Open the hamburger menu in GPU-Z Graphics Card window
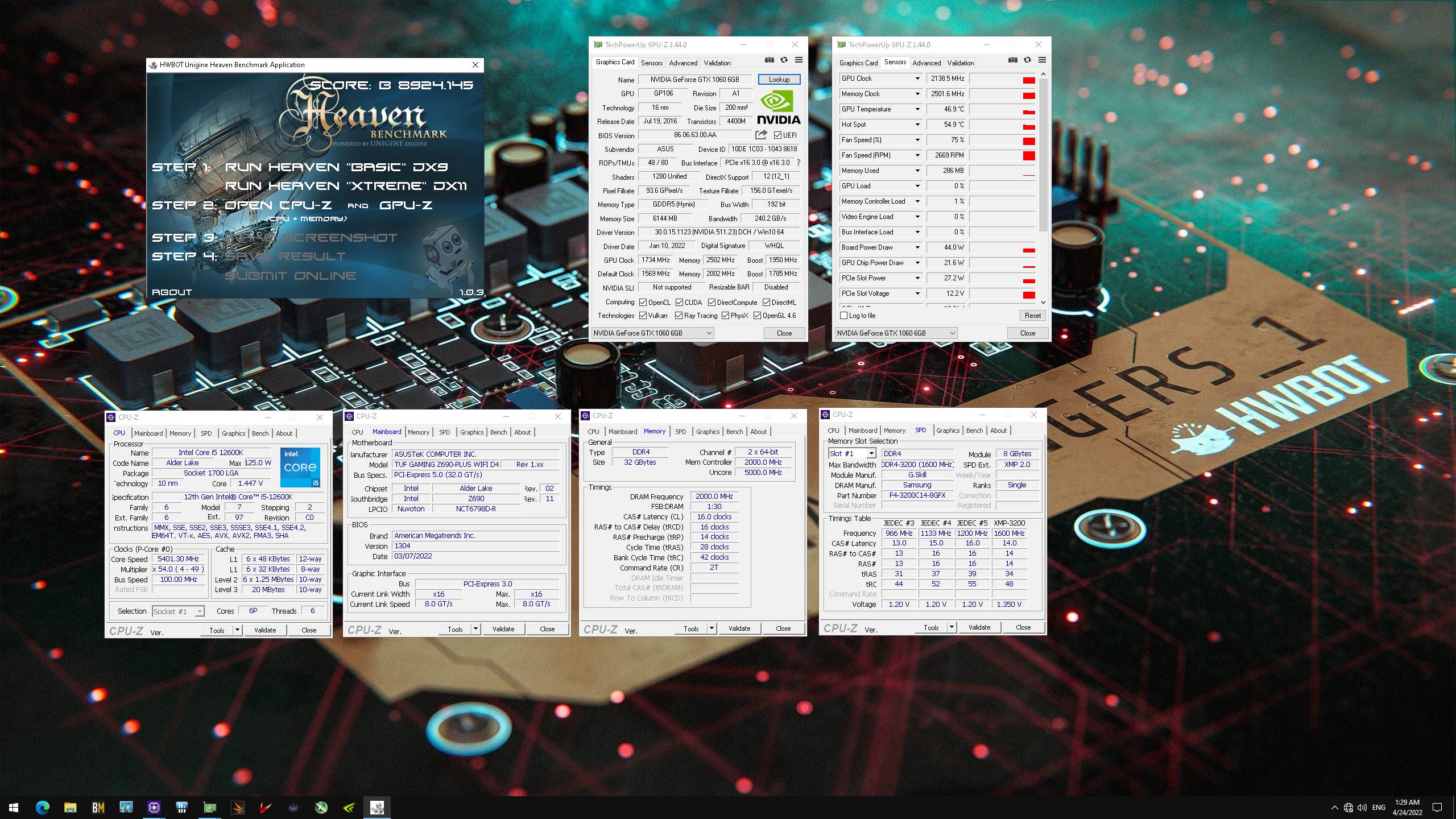1456x819 pixels. point(799,60)
